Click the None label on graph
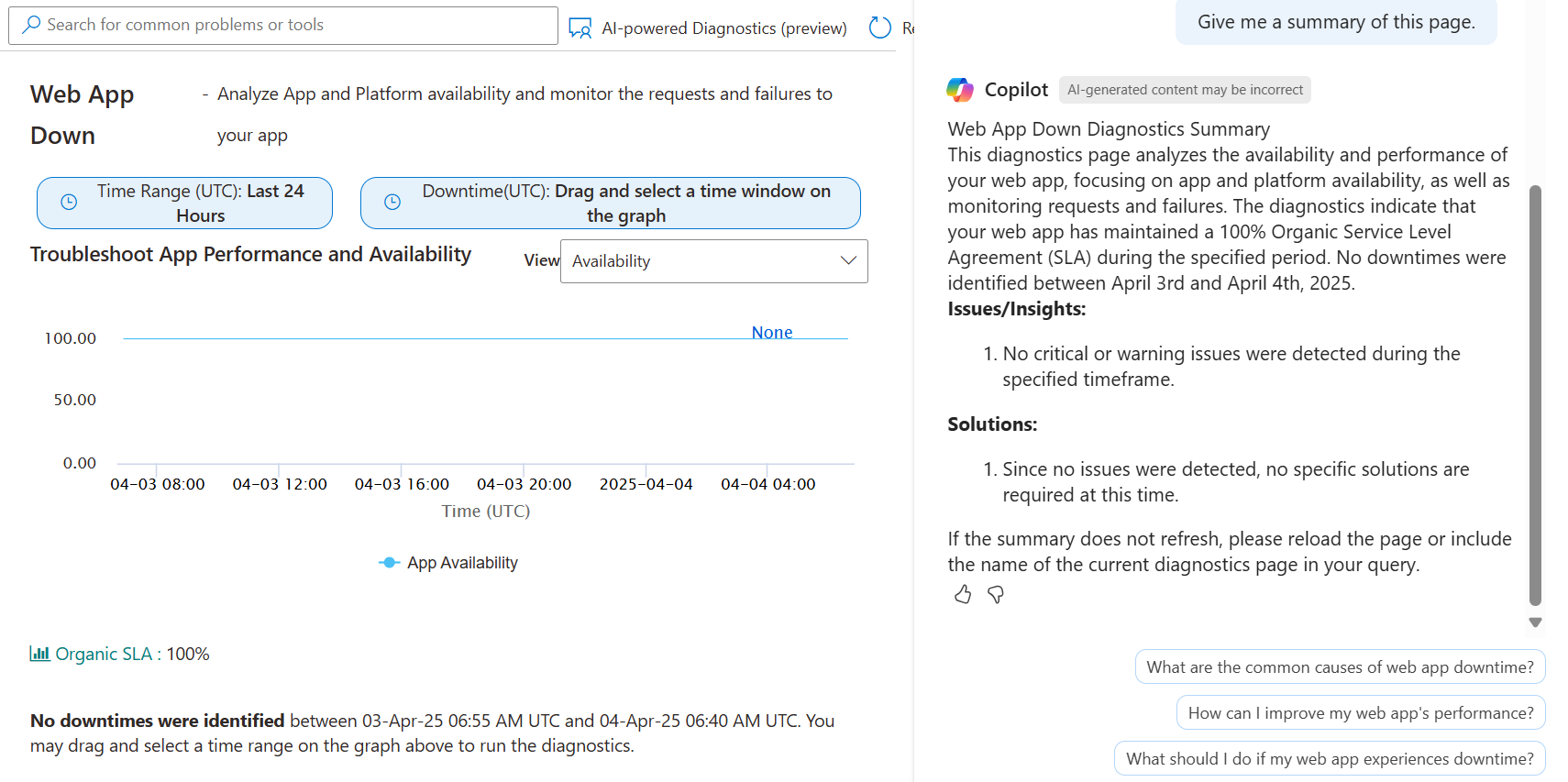The image size is (1568, 782). pos(772,333)
